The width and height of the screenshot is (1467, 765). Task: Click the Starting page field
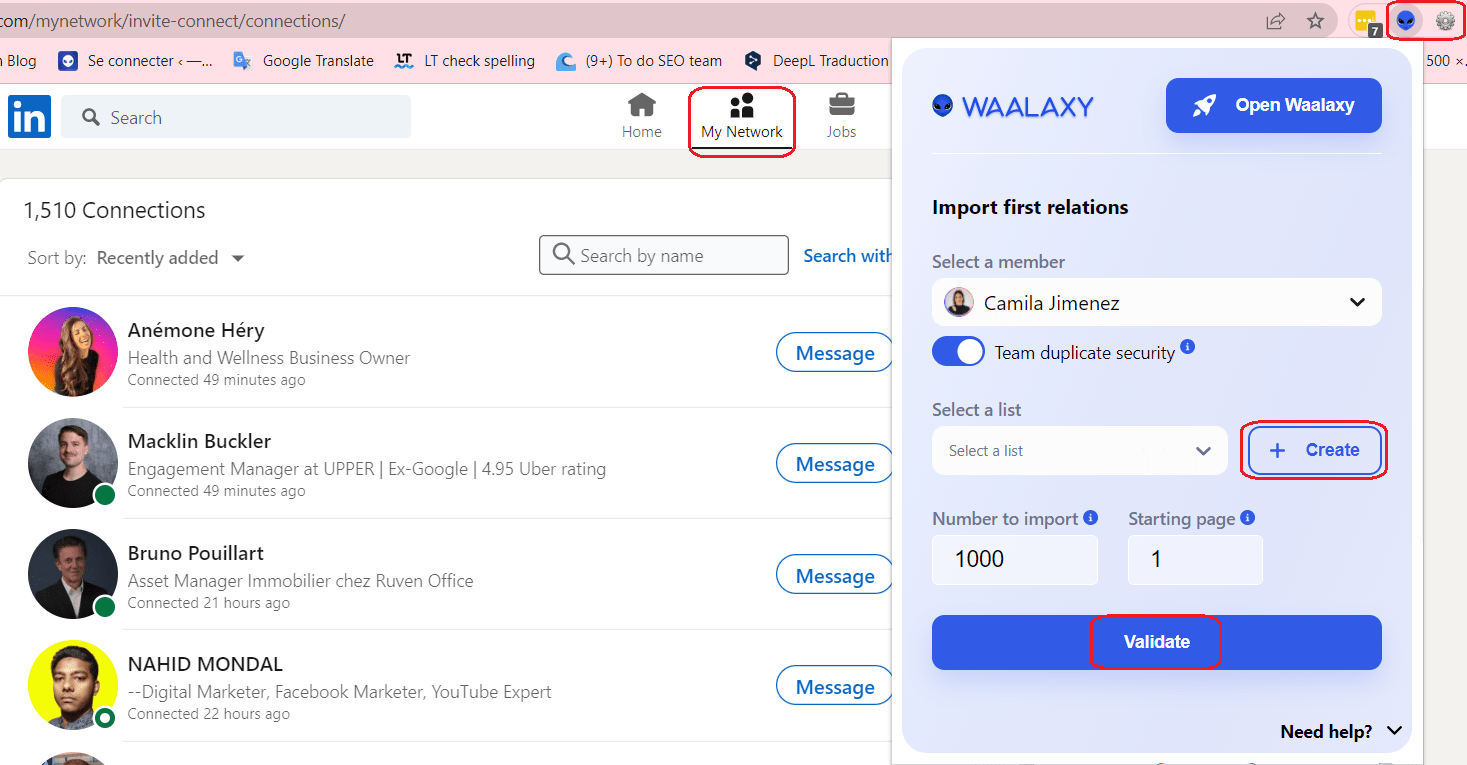coord(1195,560)
